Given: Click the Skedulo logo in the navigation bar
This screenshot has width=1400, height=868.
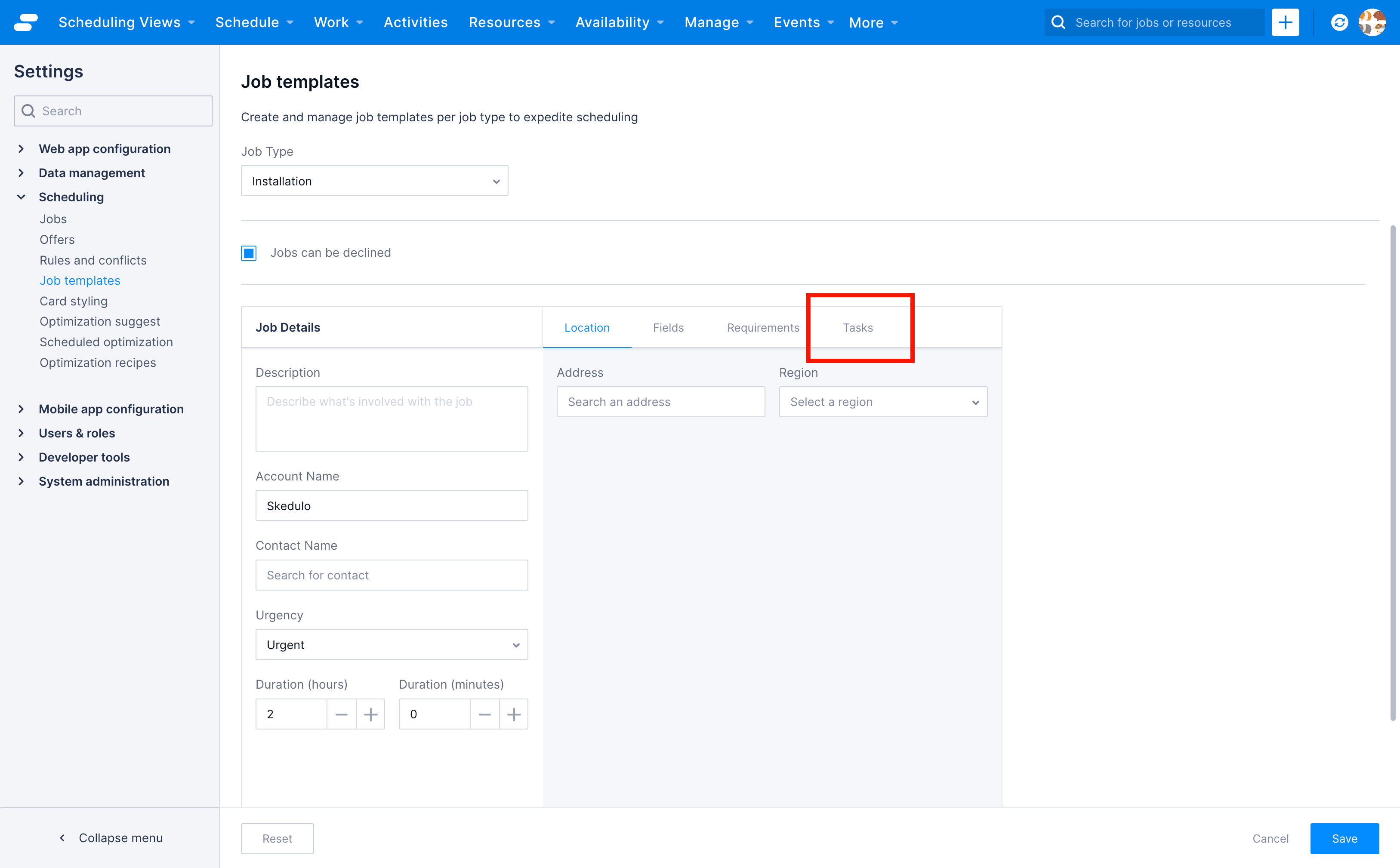Looking at the screenshot, I should click(25, 22).
